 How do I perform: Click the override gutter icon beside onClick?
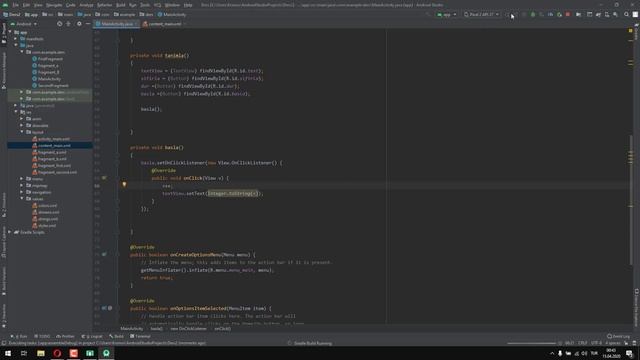[104, 178]
